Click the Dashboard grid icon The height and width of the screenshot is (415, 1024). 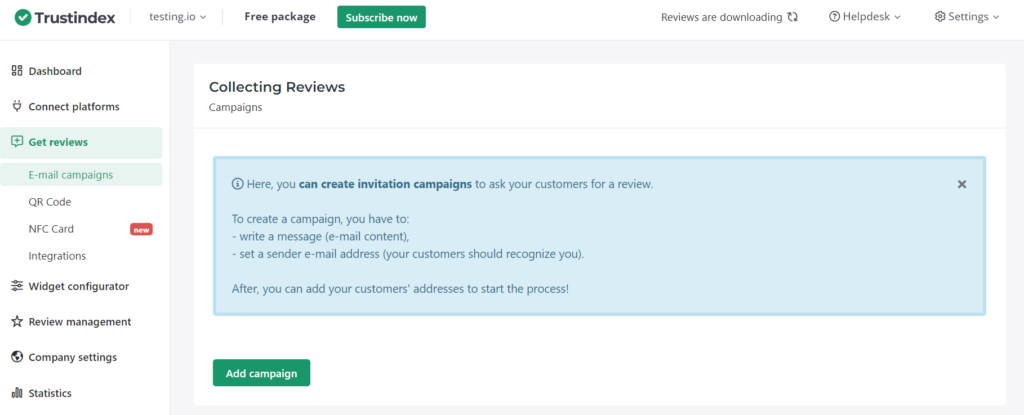(17, 71)
